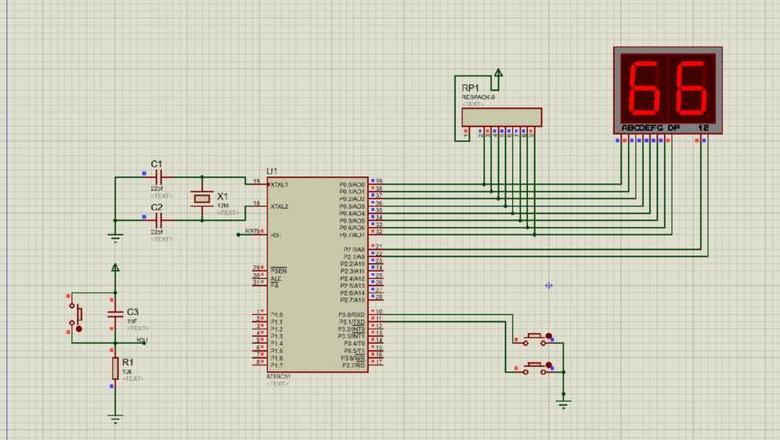The image size is (780, 440).
Task: Click DP label on the display
Action: coord(674,128)
